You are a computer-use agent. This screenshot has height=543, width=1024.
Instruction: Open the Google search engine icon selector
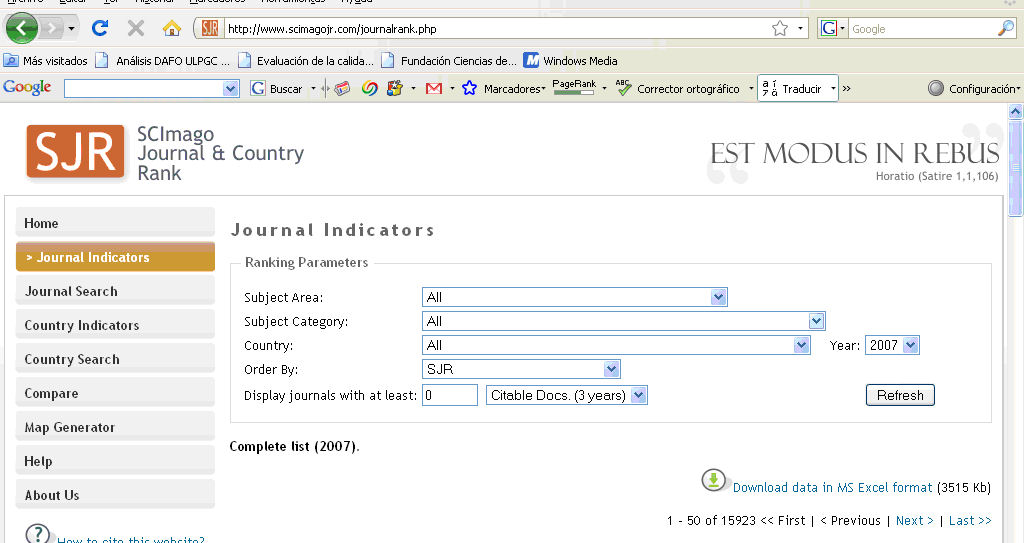833,28
